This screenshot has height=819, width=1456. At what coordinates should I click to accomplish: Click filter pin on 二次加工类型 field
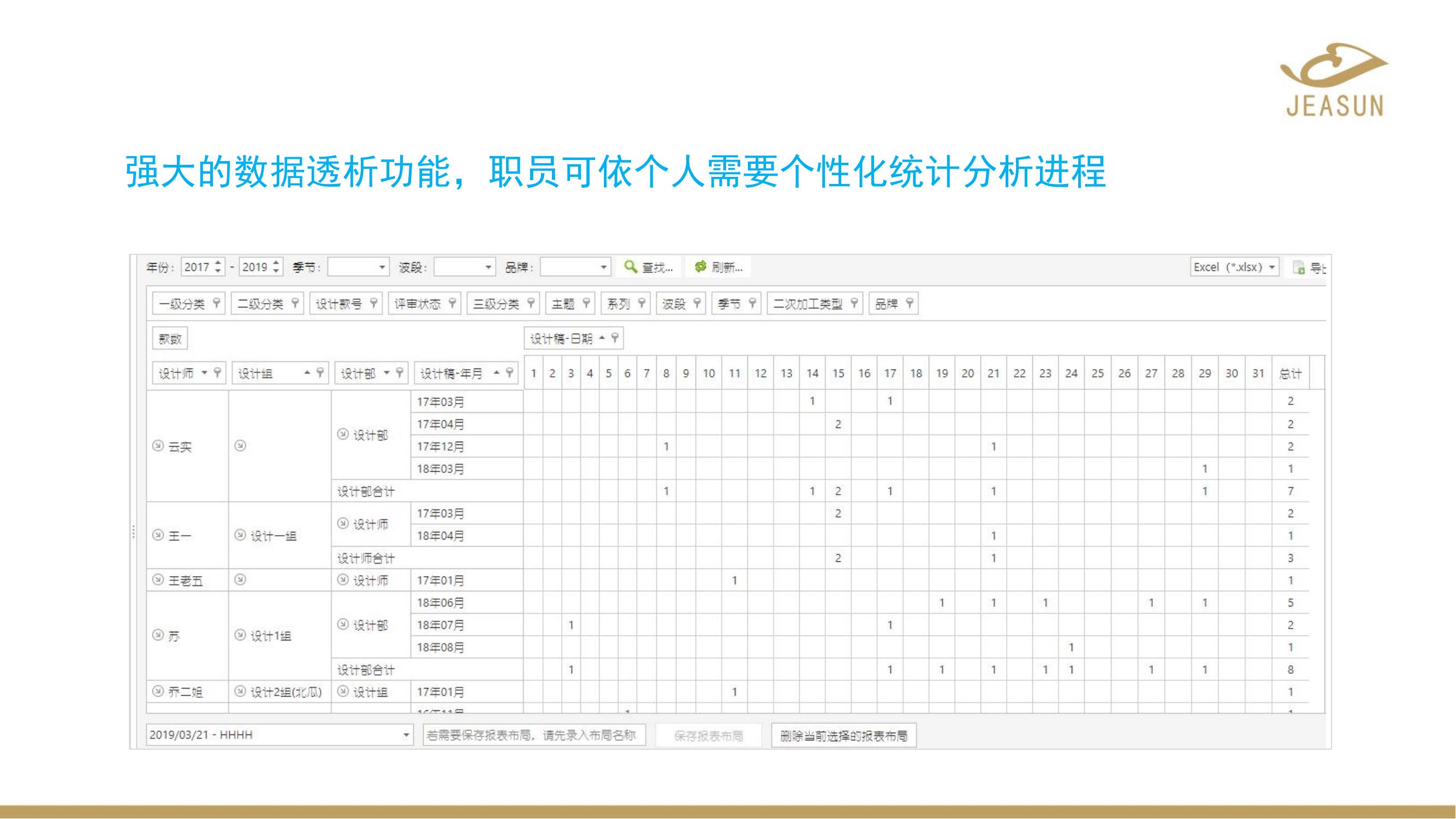[x=854, y=304]
